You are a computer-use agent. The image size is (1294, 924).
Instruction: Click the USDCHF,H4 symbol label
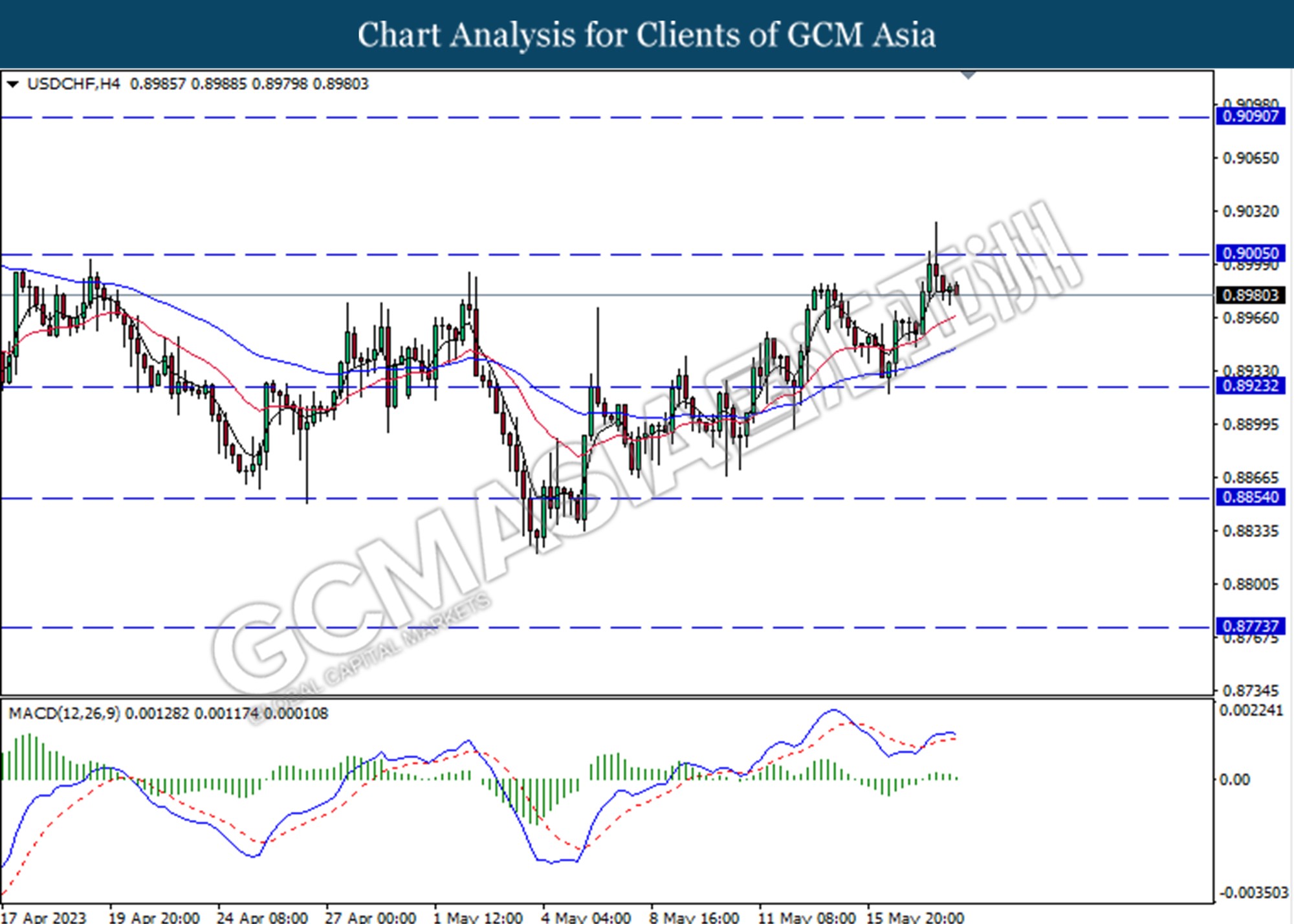(x=73, y=84)
